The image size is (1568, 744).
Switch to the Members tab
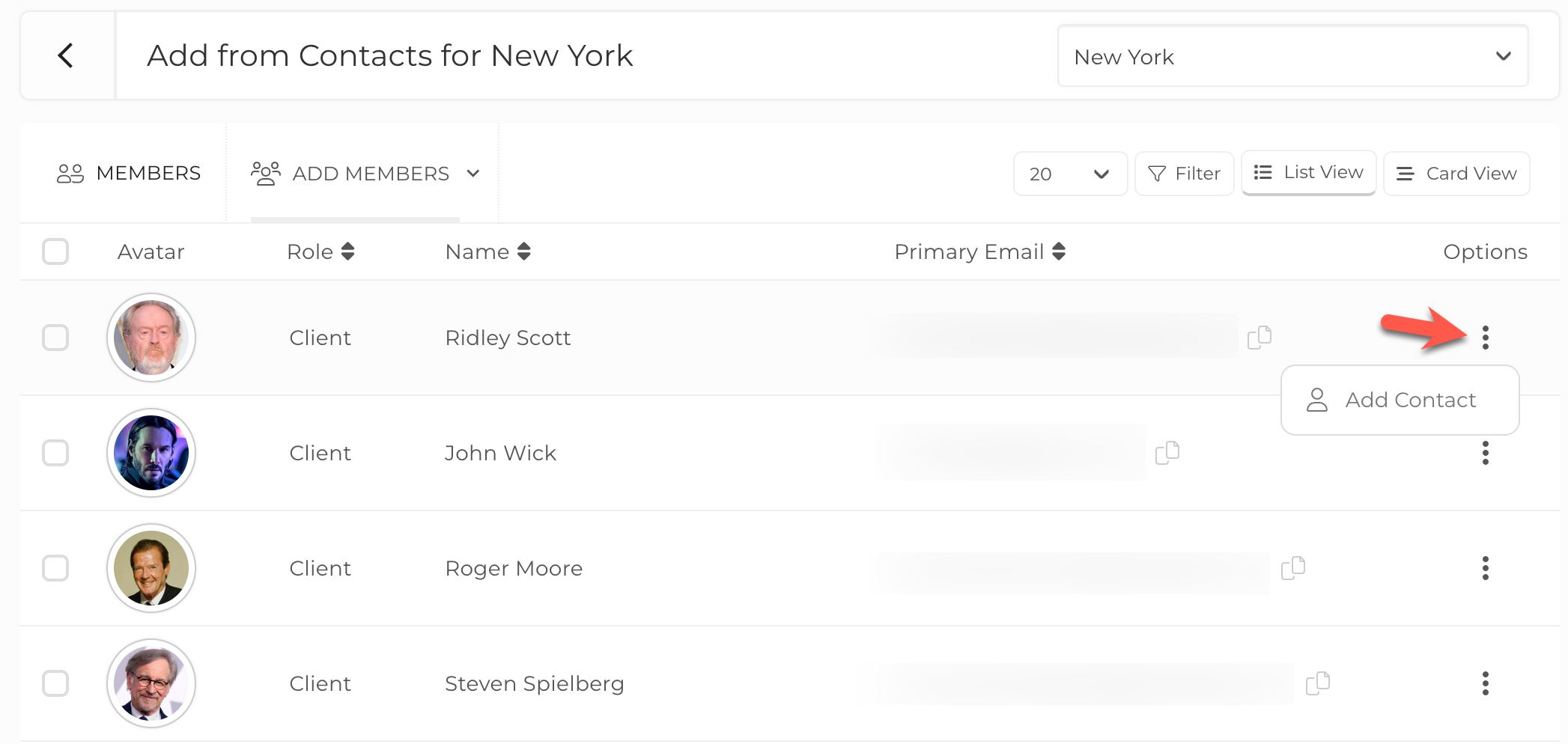[129, 174]
